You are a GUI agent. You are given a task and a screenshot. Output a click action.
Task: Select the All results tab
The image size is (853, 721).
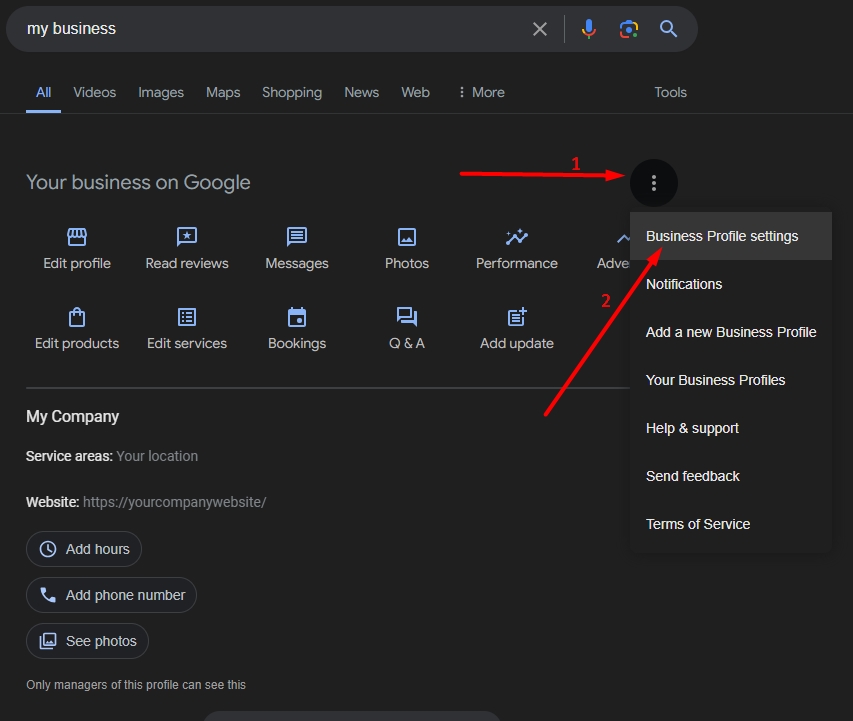(44, 93)
